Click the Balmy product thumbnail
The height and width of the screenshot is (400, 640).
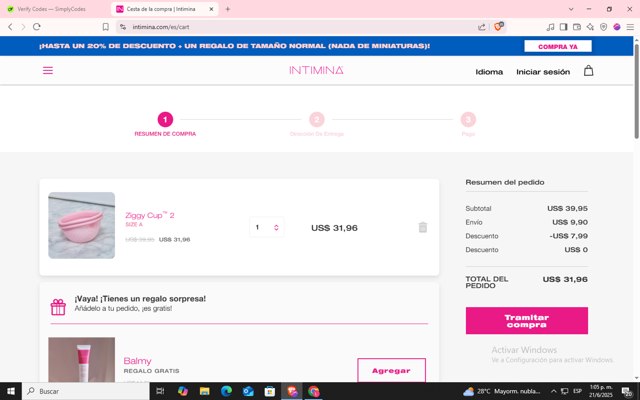[x=82, y=360]
